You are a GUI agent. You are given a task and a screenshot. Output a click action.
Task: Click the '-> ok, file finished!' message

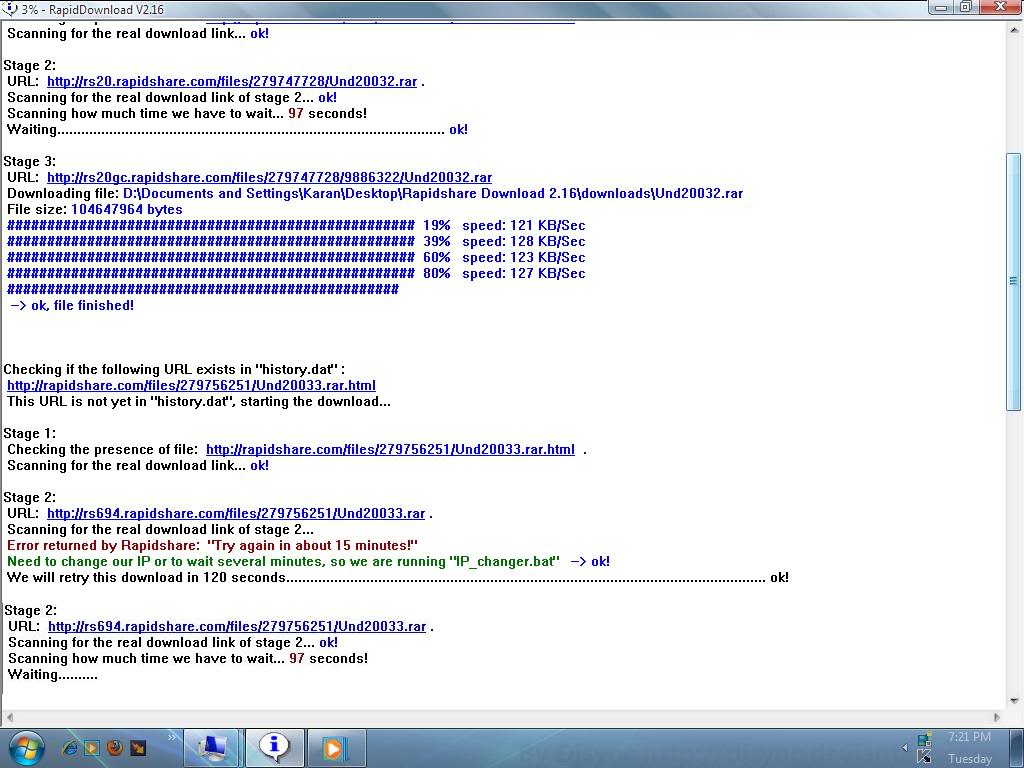(x=72, y=306)
